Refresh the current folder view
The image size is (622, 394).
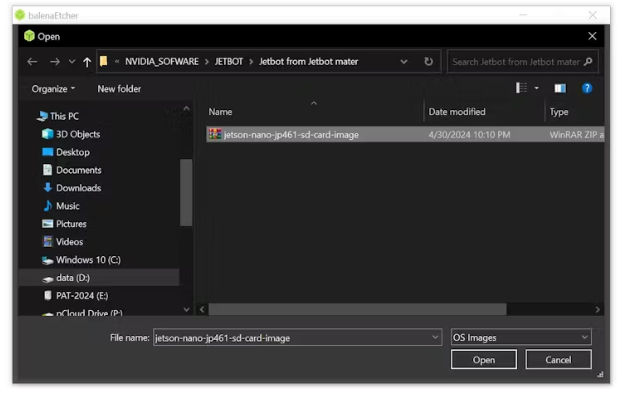[x=428, y=62]
